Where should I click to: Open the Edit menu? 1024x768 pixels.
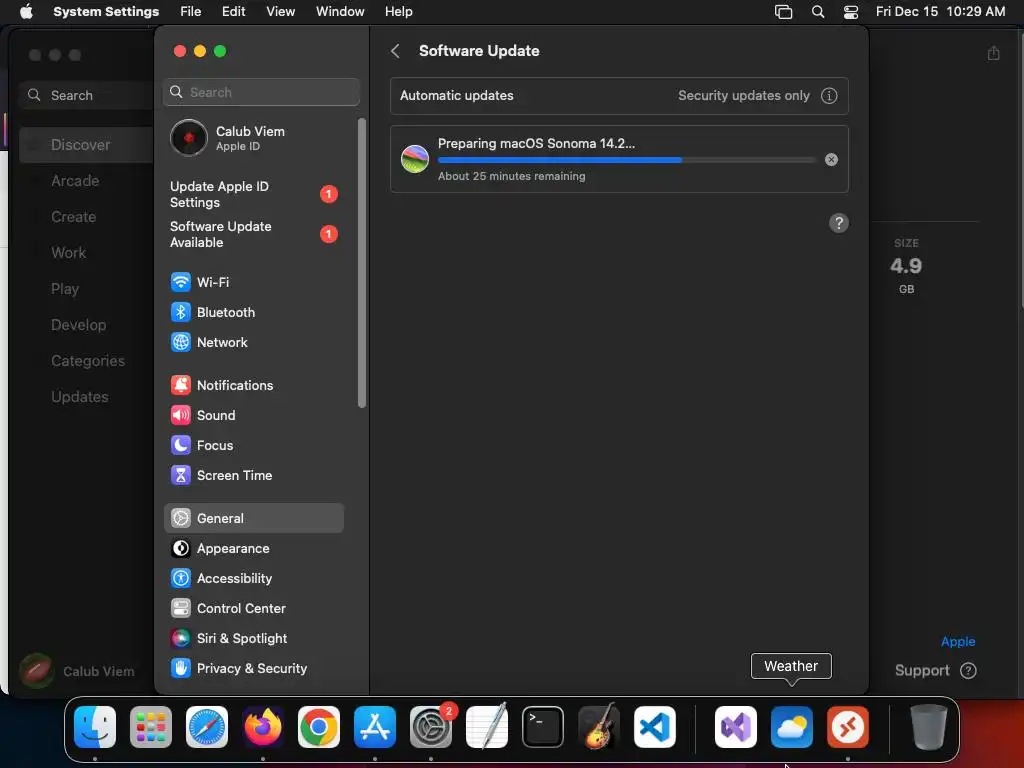(x=233, y=12)
